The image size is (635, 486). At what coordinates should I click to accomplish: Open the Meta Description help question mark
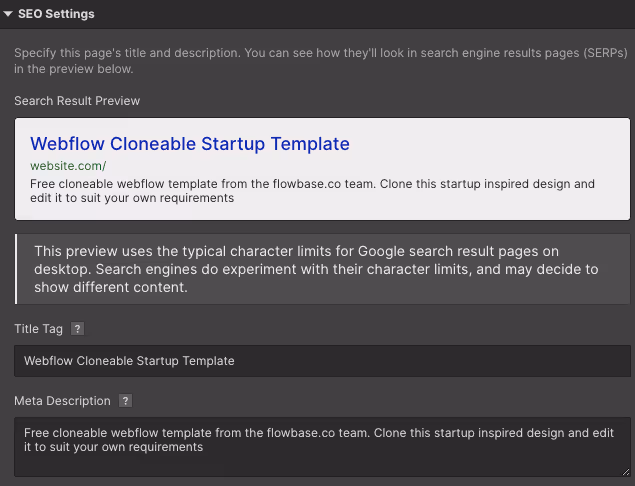(x=125, y=401)
